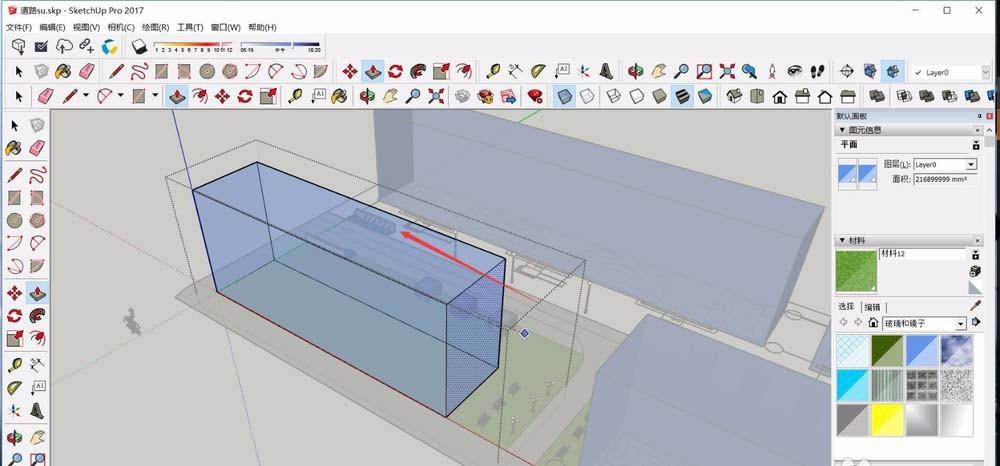Open the 工具(T) menu
The image size is (1000, 466).
point(189,27)
